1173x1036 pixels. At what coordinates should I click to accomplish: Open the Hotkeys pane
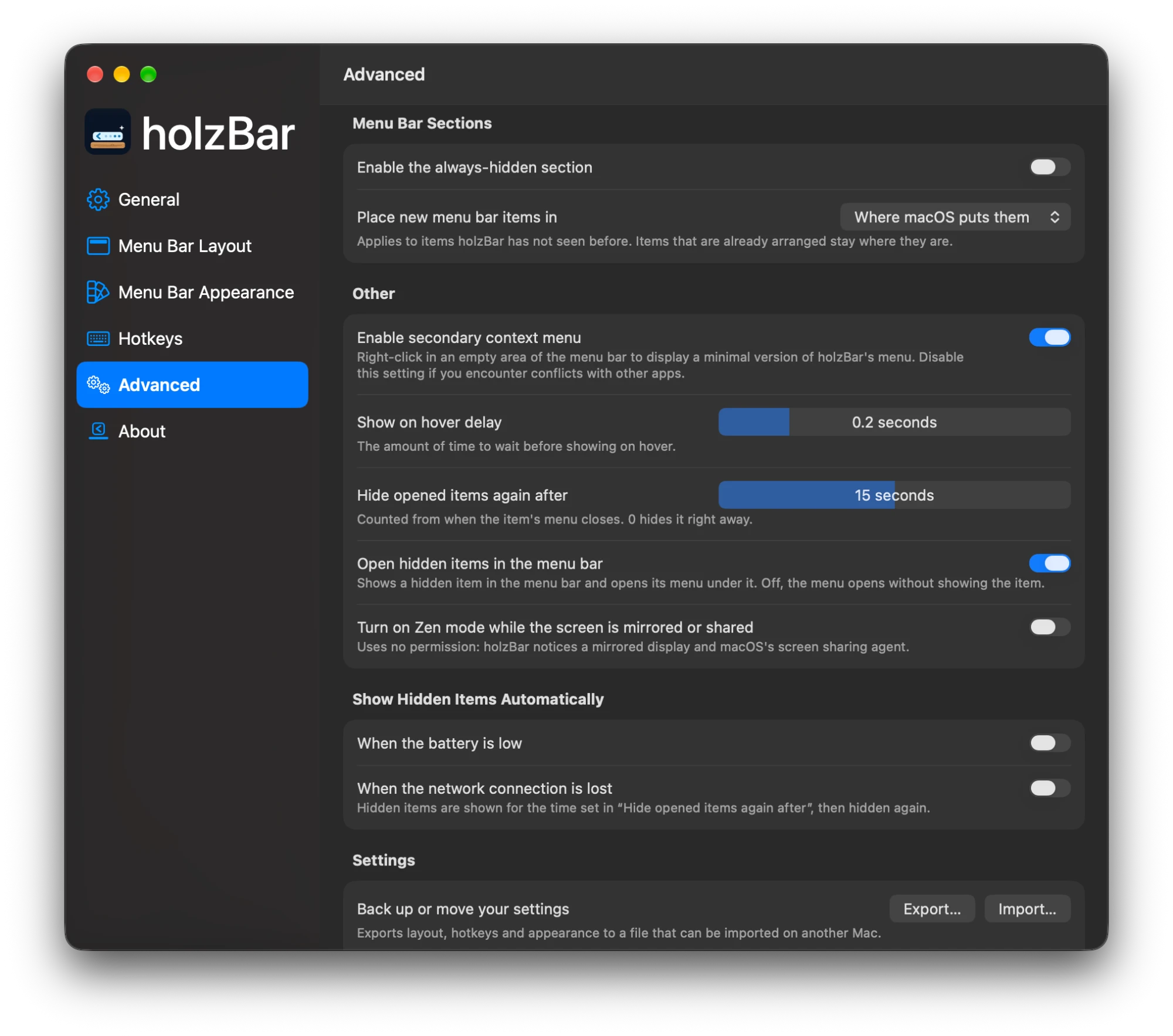[x=192, y=339]
